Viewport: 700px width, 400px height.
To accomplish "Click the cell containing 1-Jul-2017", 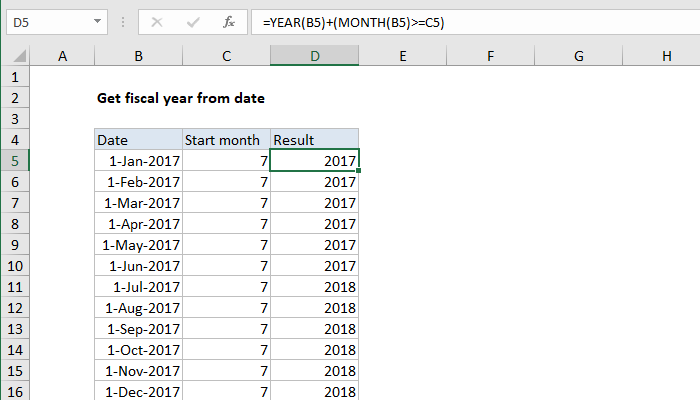I will pos(138,287).
